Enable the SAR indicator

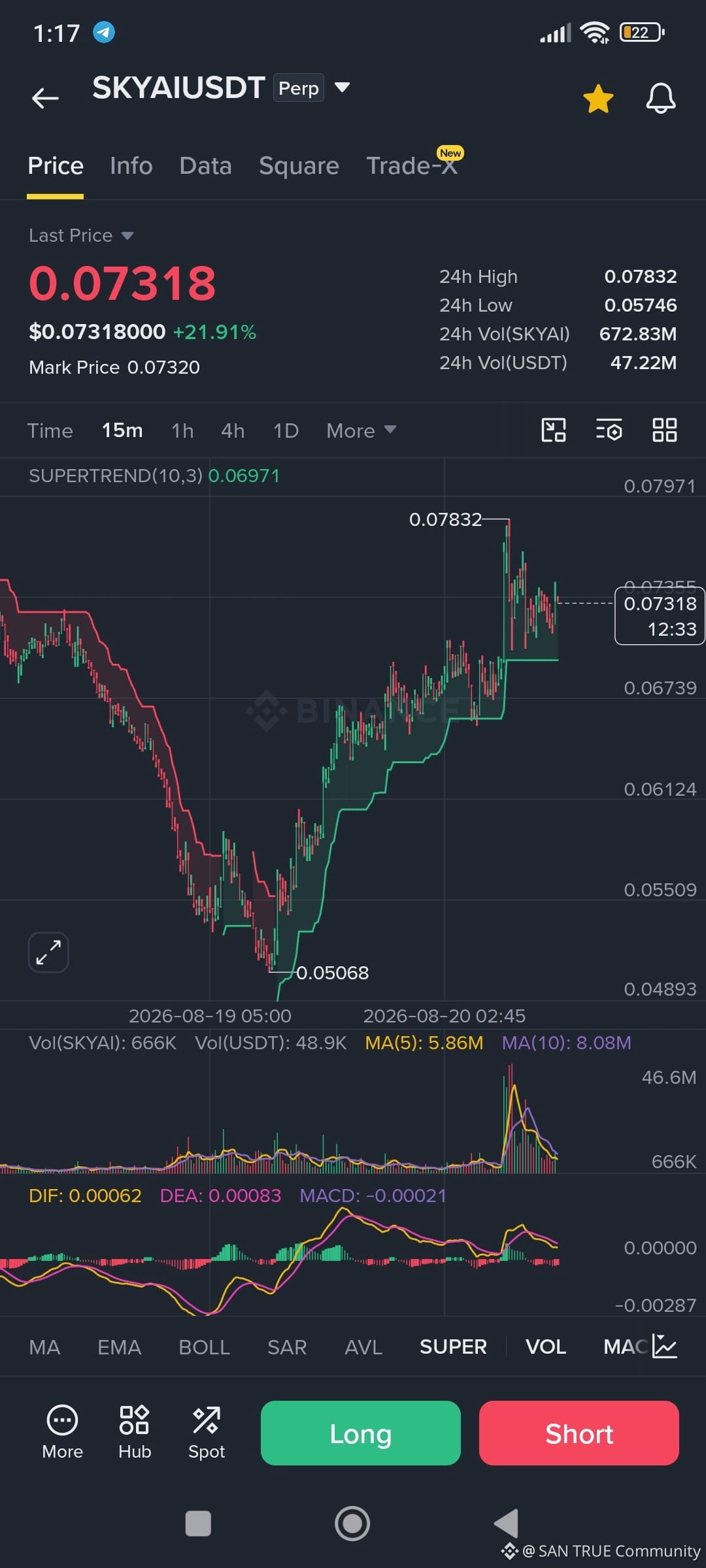pos(287,1347)
